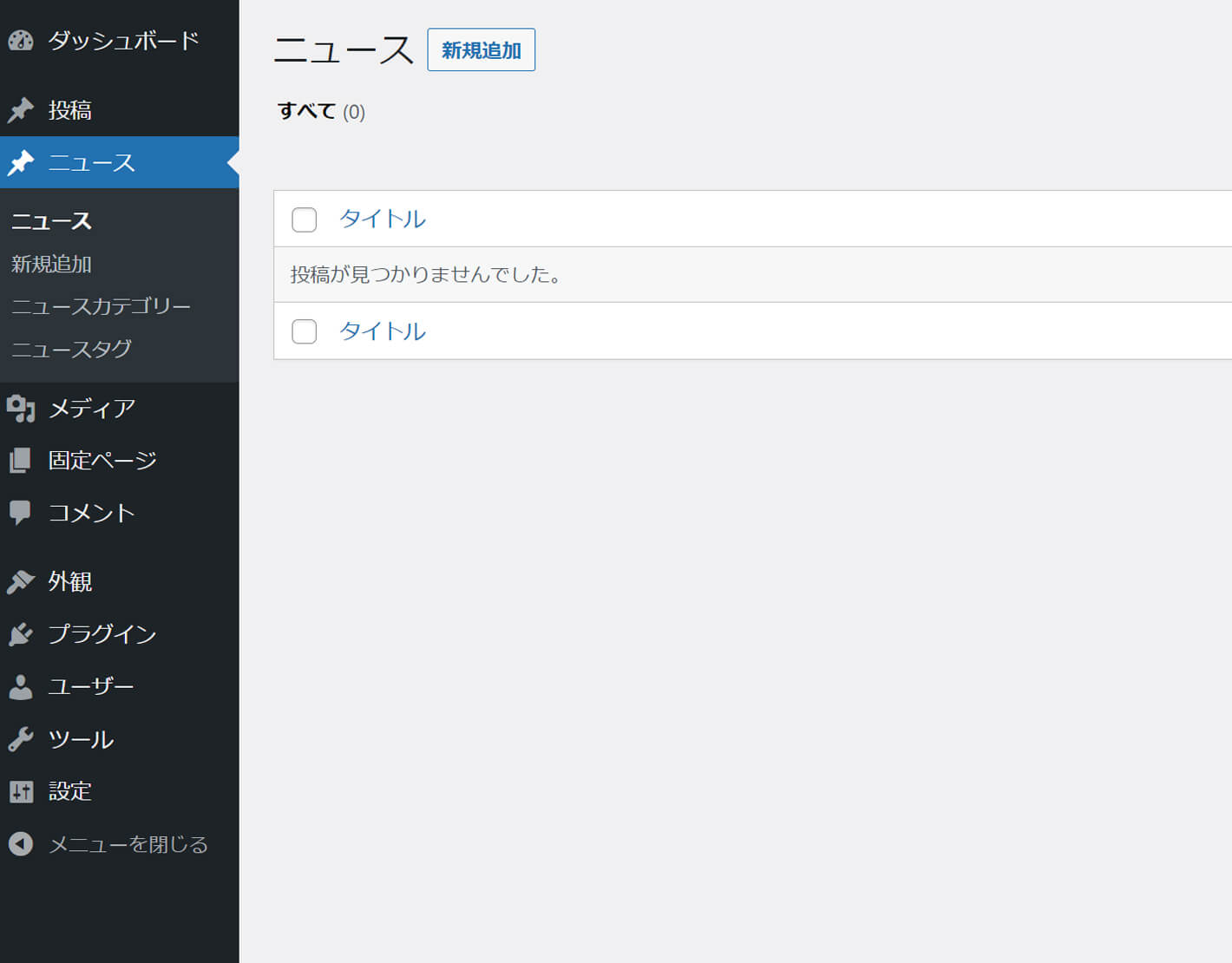This screenshot has width=1232, height=963.
Task: Click the settings sliders icon beside 設定
Action: pyautogui.click(x=21, y=791)
